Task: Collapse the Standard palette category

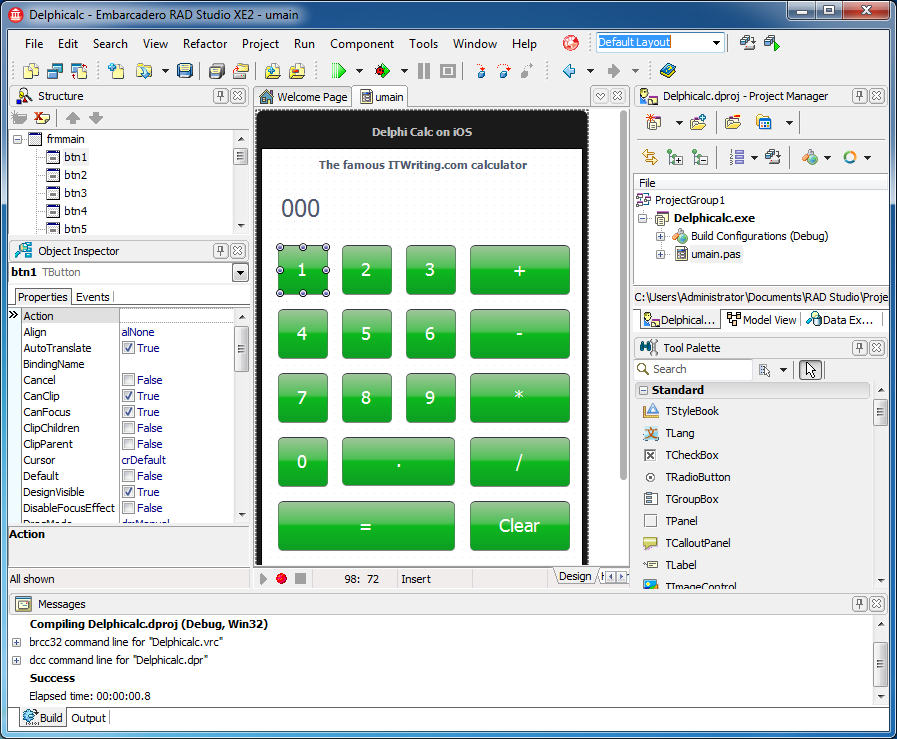Action: 644,390
